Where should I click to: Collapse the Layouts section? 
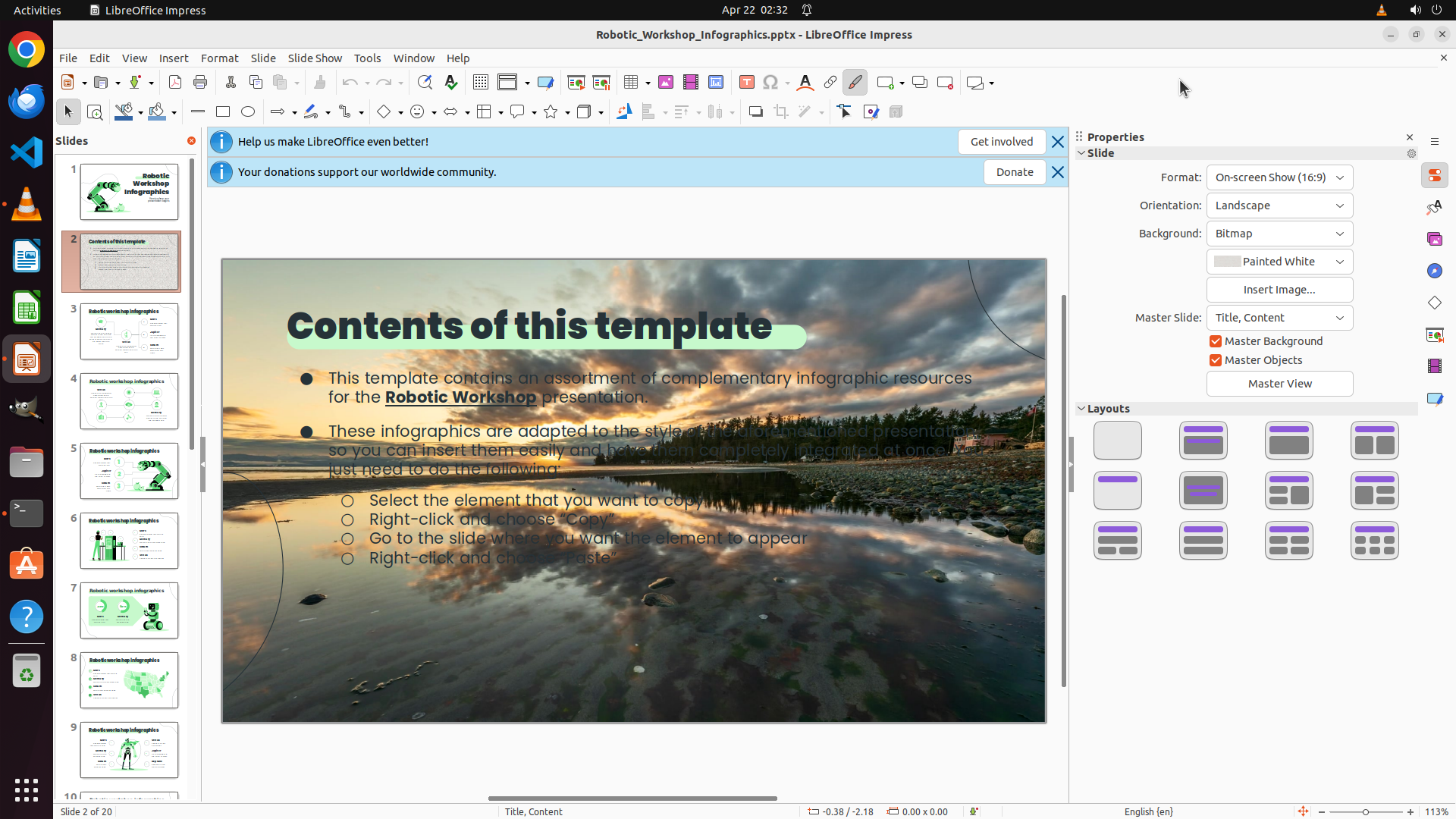[1082, 409]
